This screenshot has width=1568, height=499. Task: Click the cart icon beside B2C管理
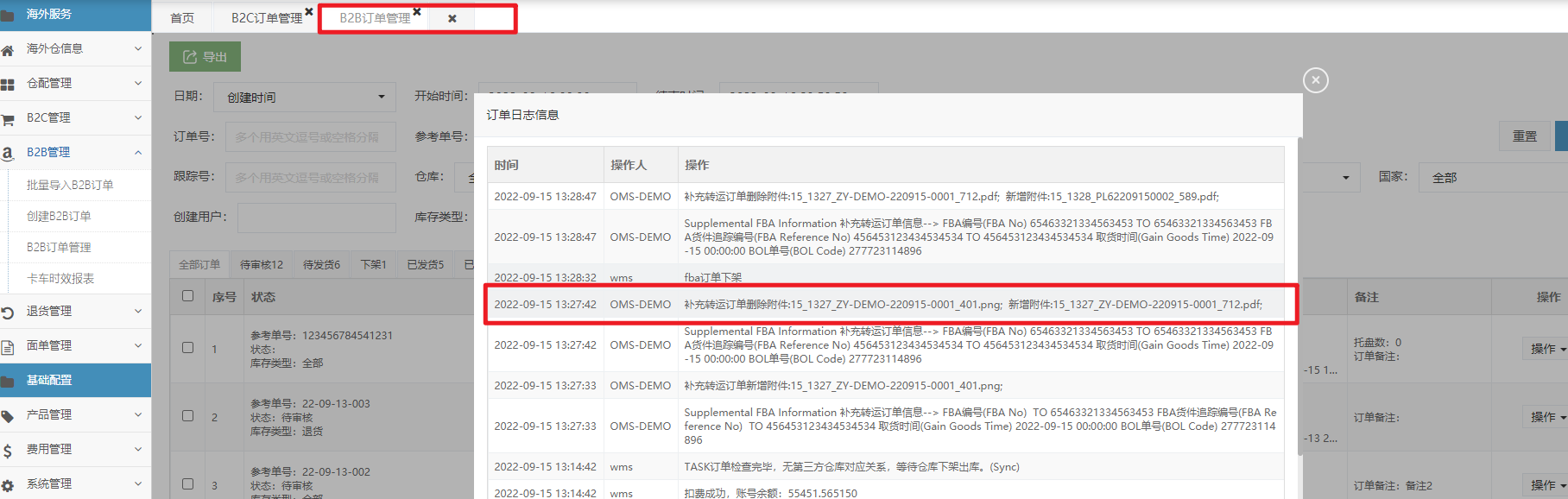8,119
